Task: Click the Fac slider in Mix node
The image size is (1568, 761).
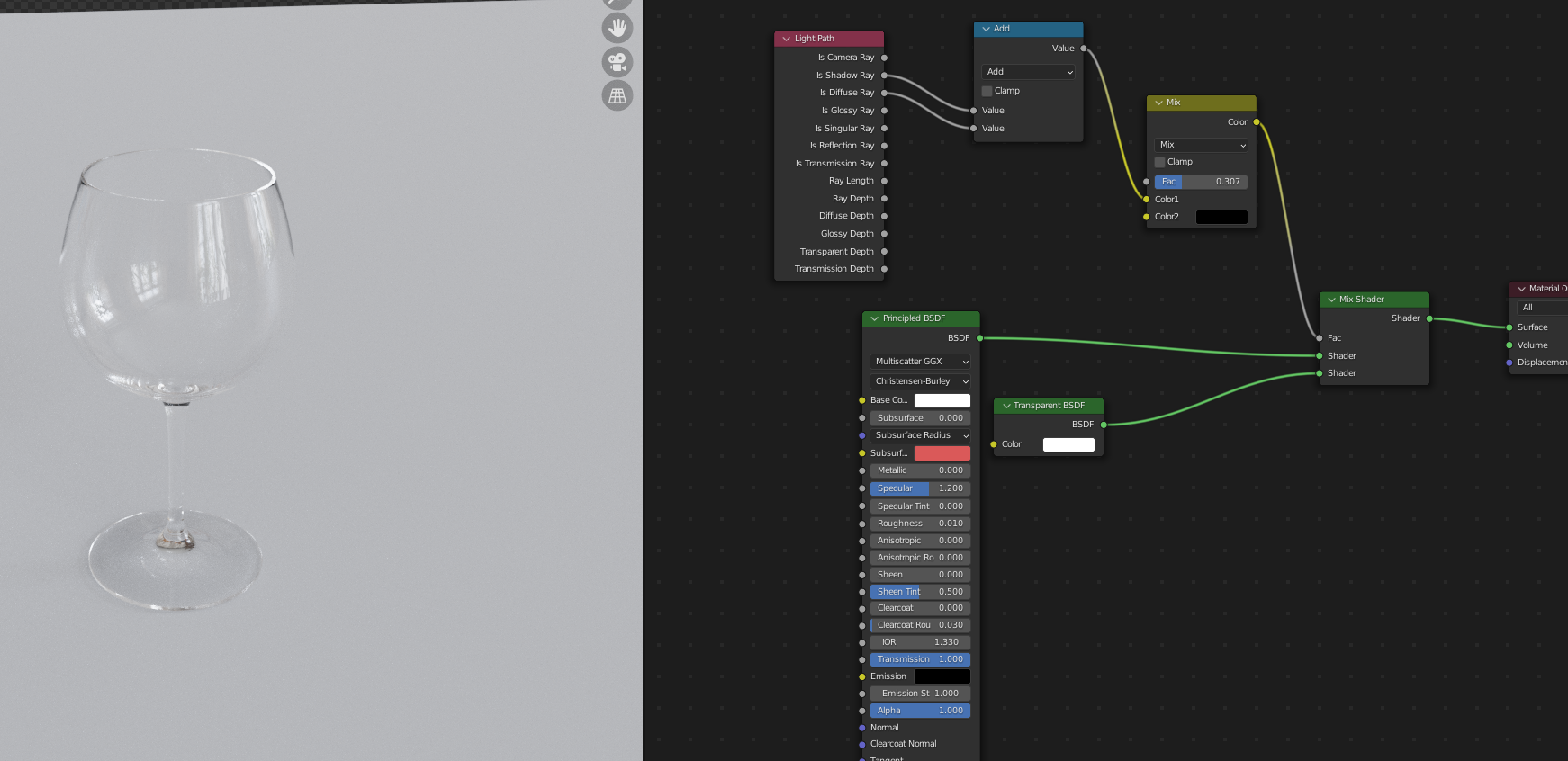Action: (x=1201, y=182)
